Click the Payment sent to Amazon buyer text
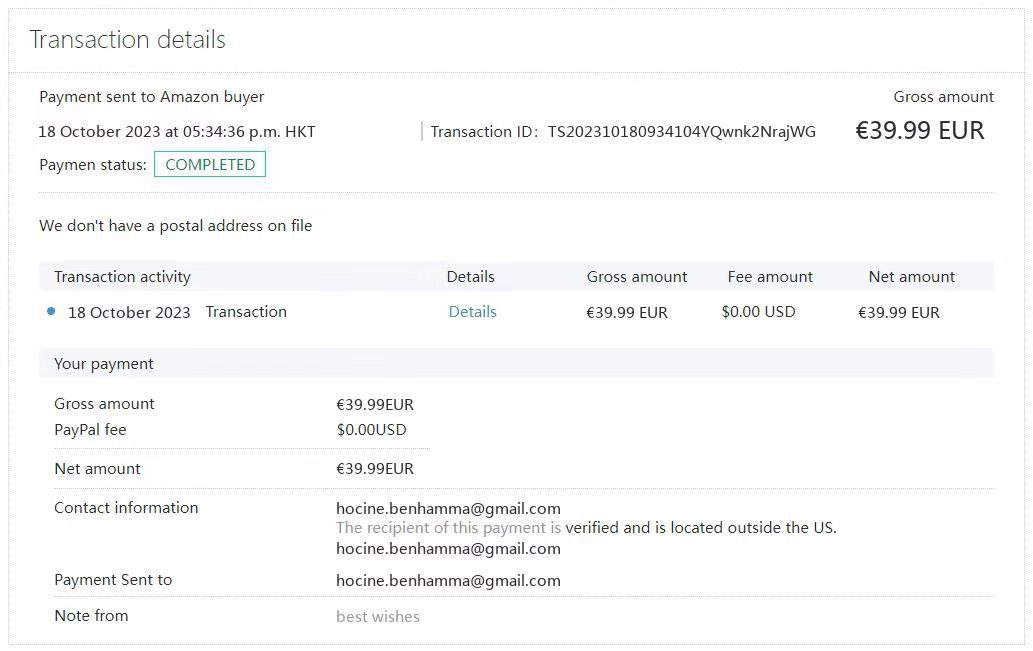 tap(152, 97)
